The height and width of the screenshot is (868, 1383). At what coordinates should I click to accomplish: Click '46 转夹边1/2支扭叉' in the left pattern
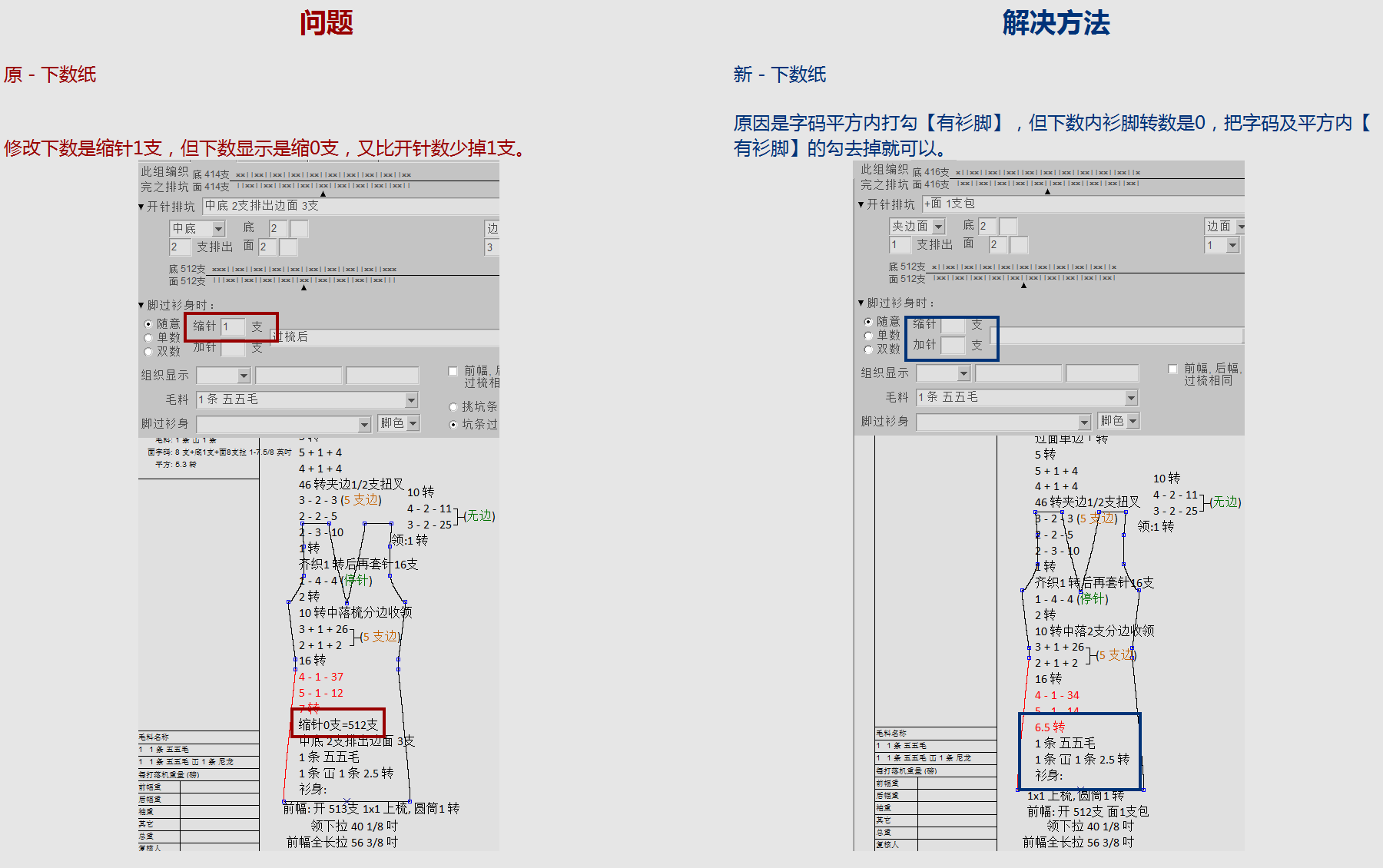351,485
